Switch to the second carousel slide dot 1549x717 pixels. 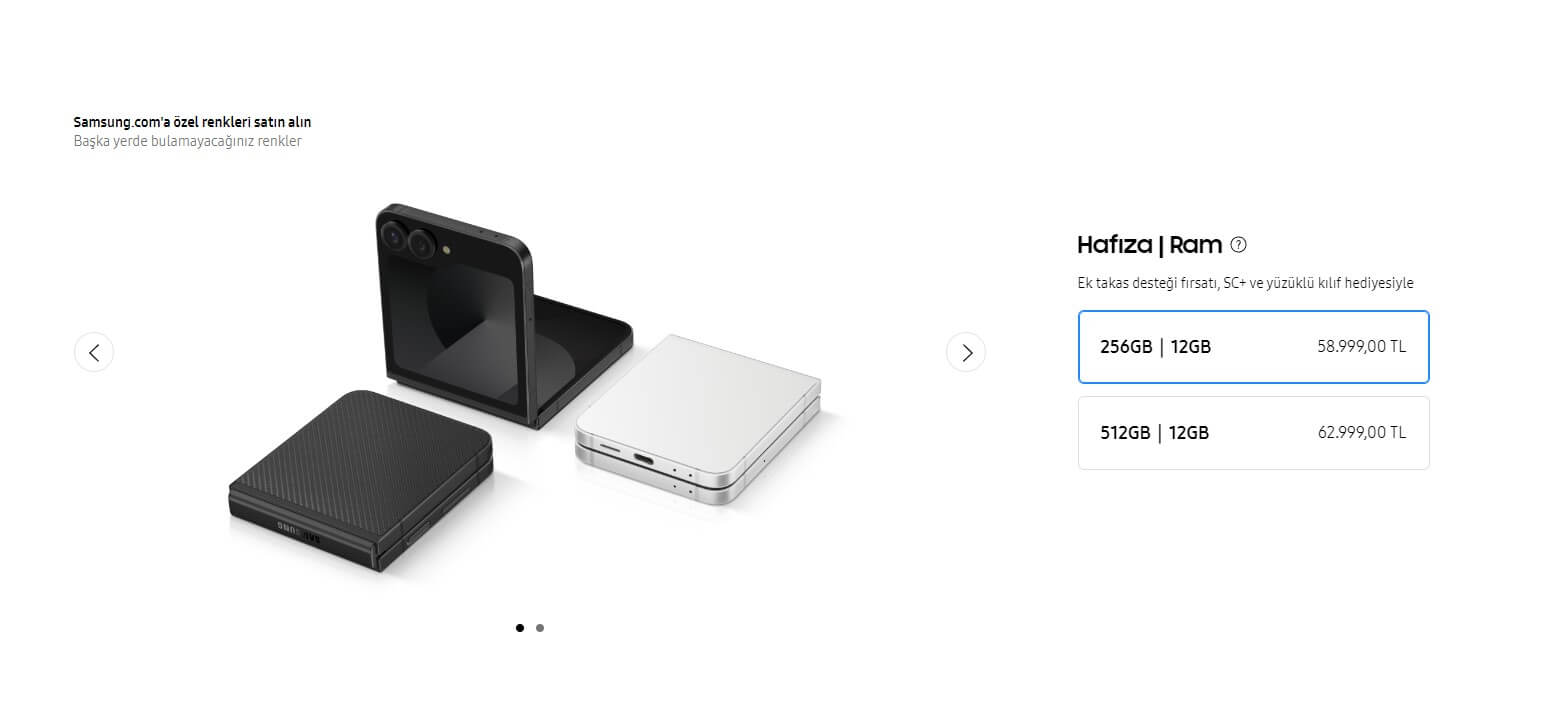pos(540,628)
